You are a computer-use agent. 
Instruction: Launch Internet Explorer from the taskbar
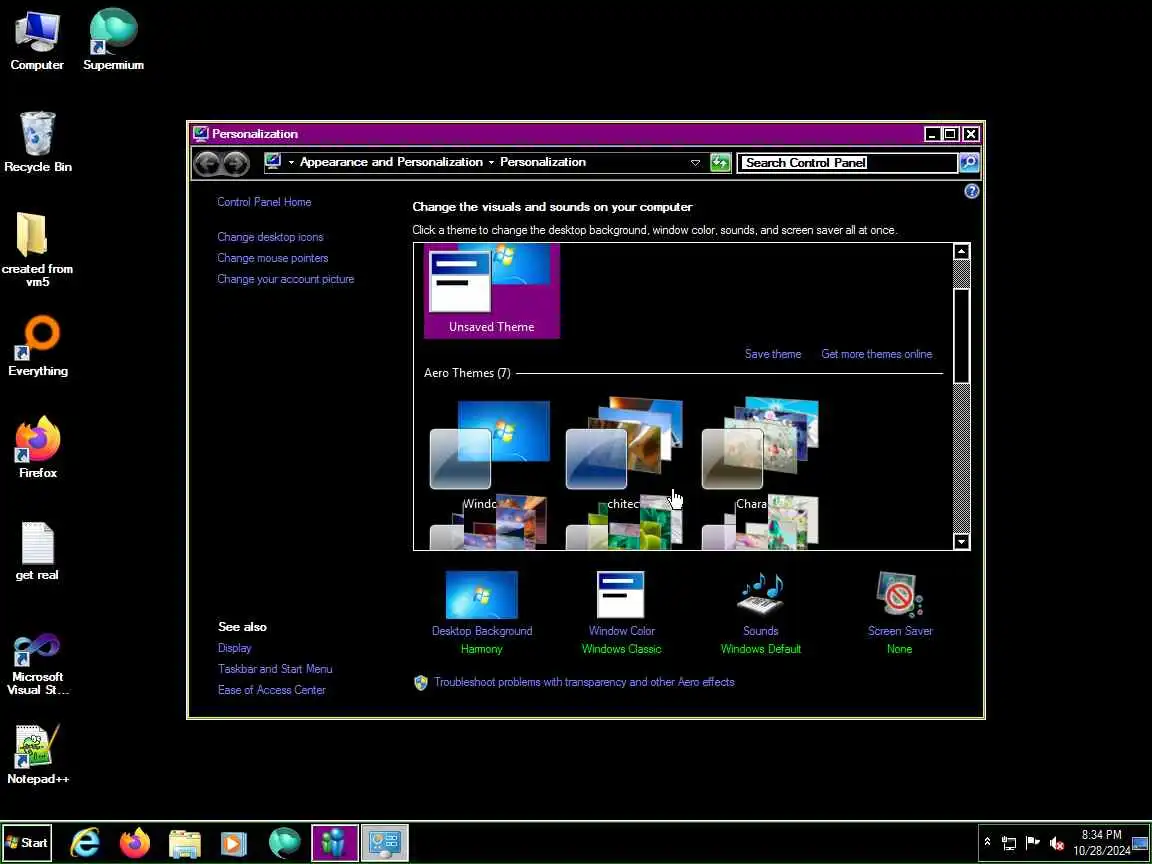tap(84, 843)
